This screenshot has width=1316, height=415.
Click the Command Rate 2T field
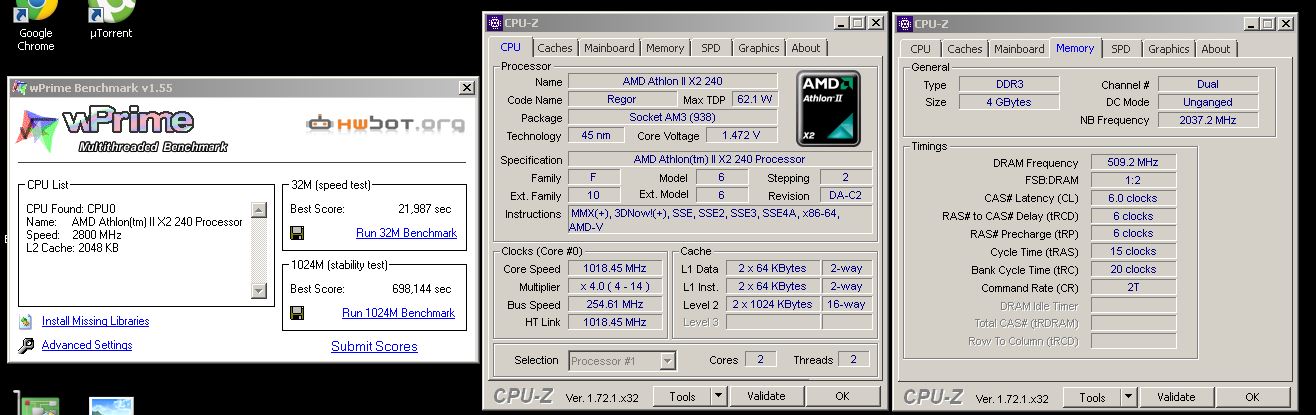[1133, 287]
